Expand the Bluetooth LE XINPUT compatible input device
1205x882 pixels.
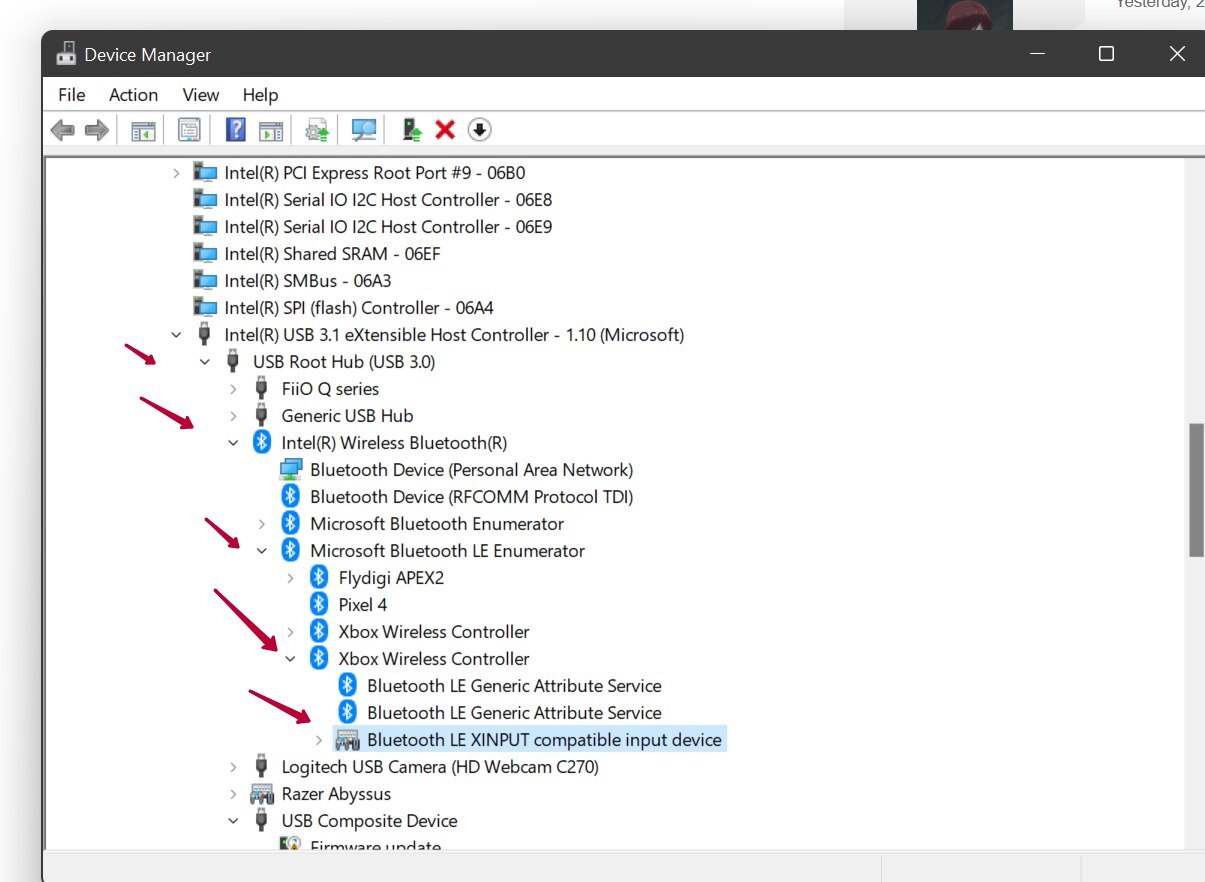click(x=319, y=740)
